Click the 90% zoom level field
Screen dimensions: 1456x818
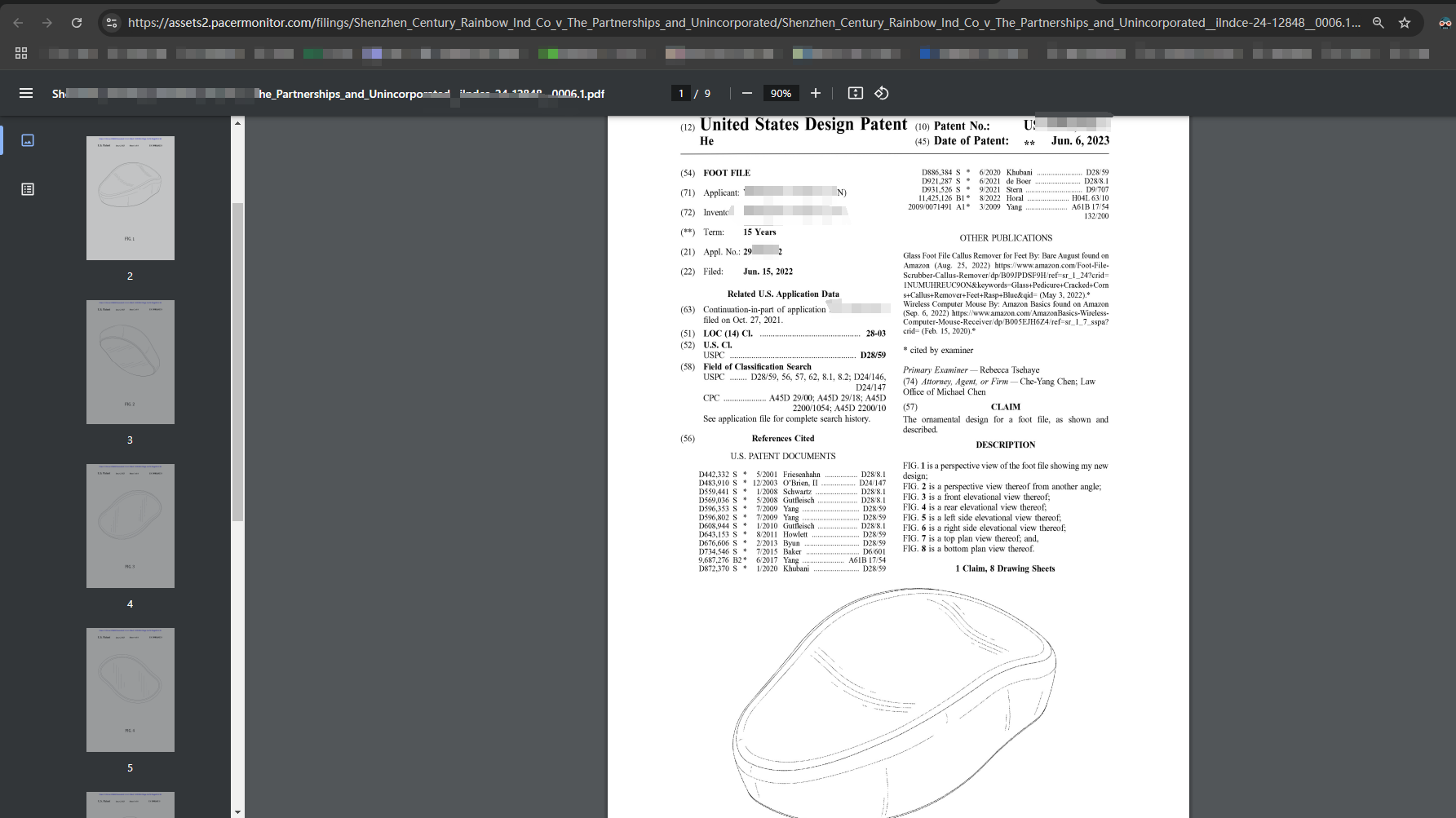(781, 93)
